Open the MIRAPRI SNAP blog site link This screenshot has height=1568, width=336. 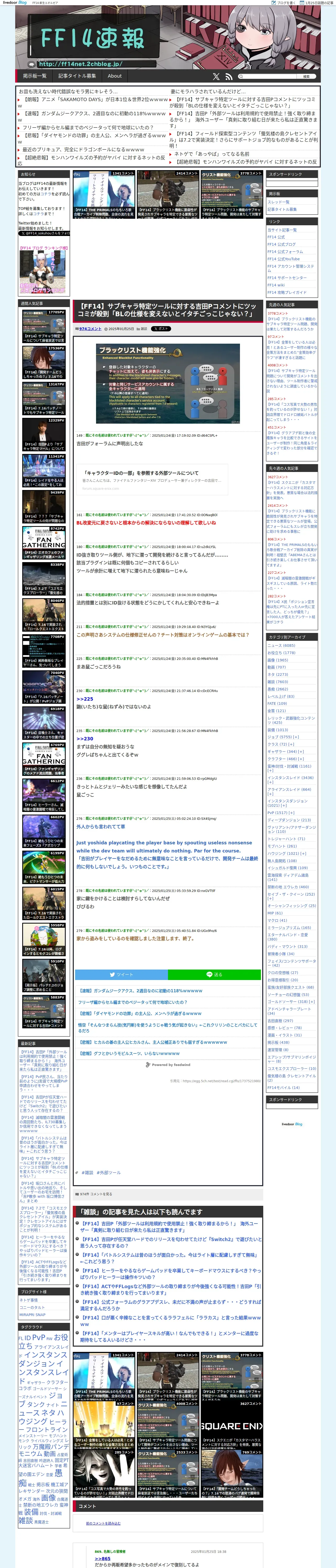(x=32, y=1314)
